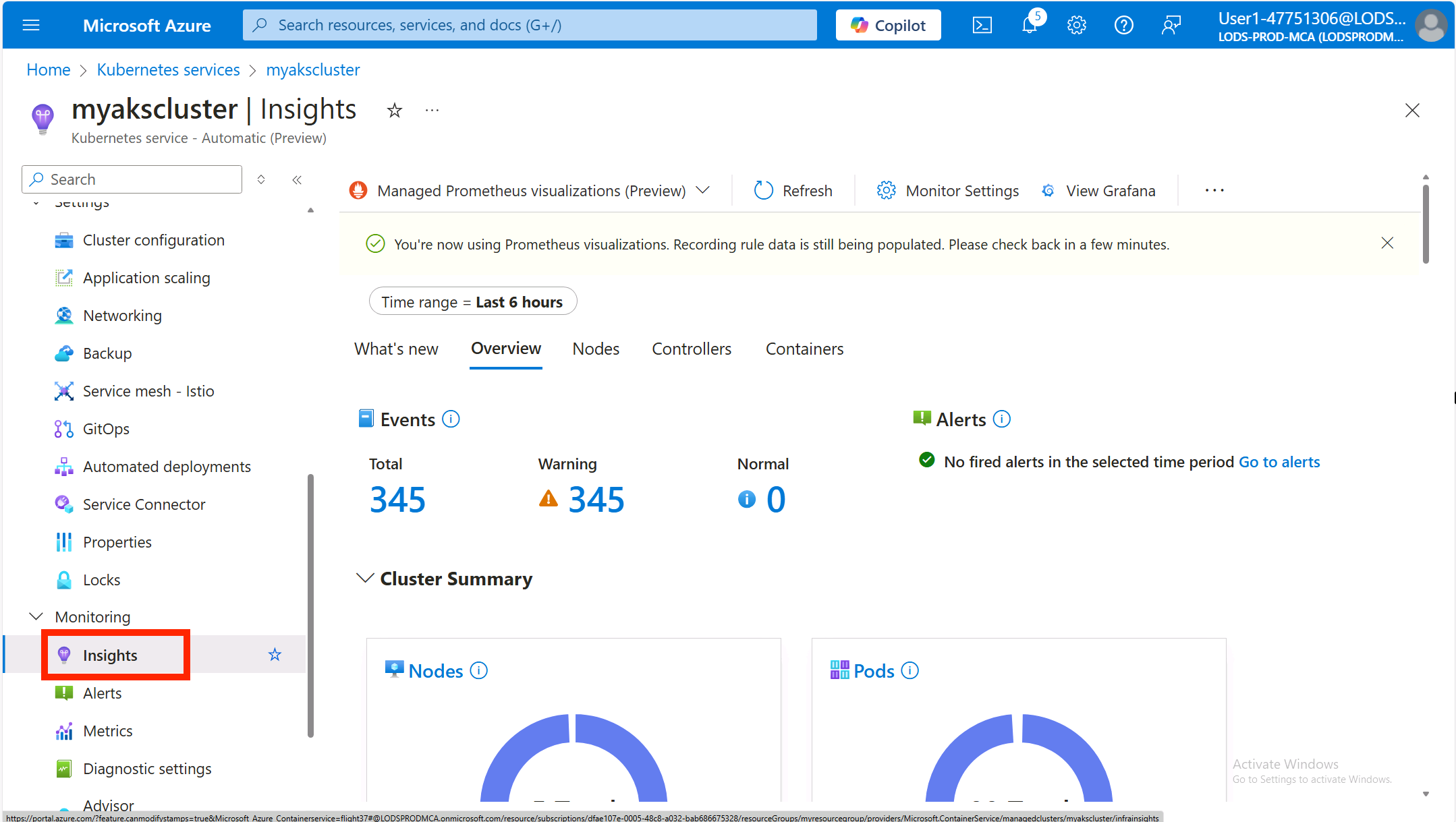Collapse the Cluster Summary section
Image resolution: width=1456 pixels, height=822 pixels.
[365, 579]
